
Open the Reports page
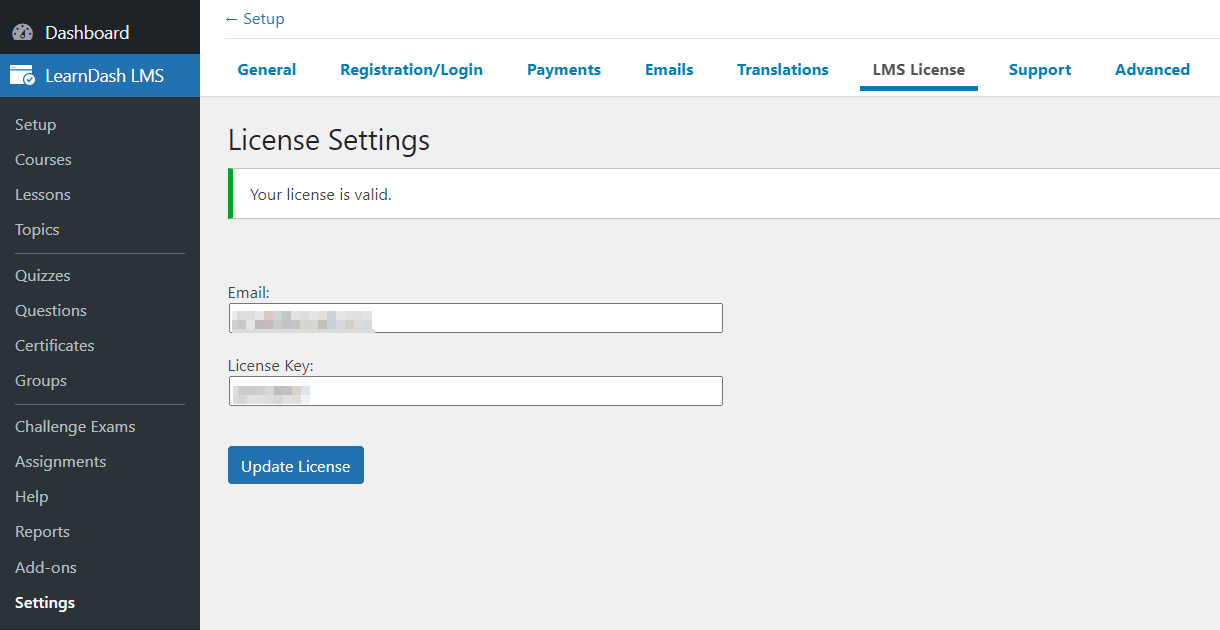(x=42, y=532)
